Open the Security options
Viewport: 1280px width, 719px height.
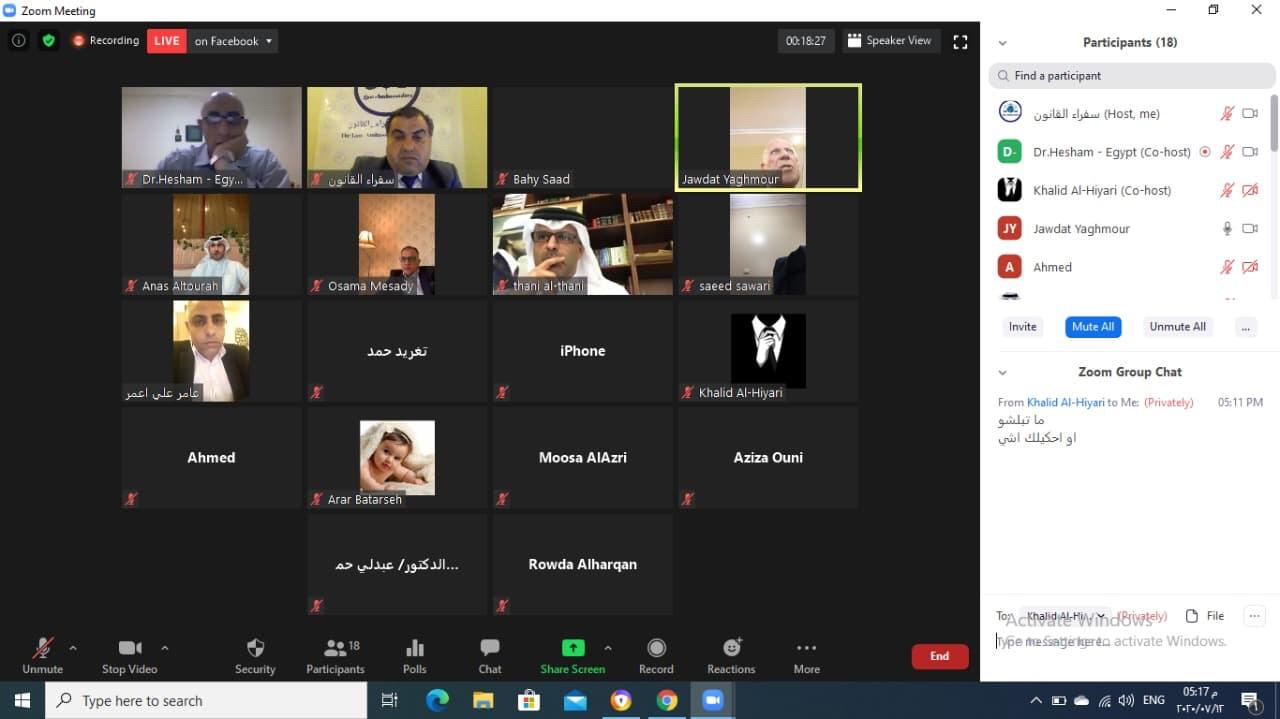(x=255, y=655)
